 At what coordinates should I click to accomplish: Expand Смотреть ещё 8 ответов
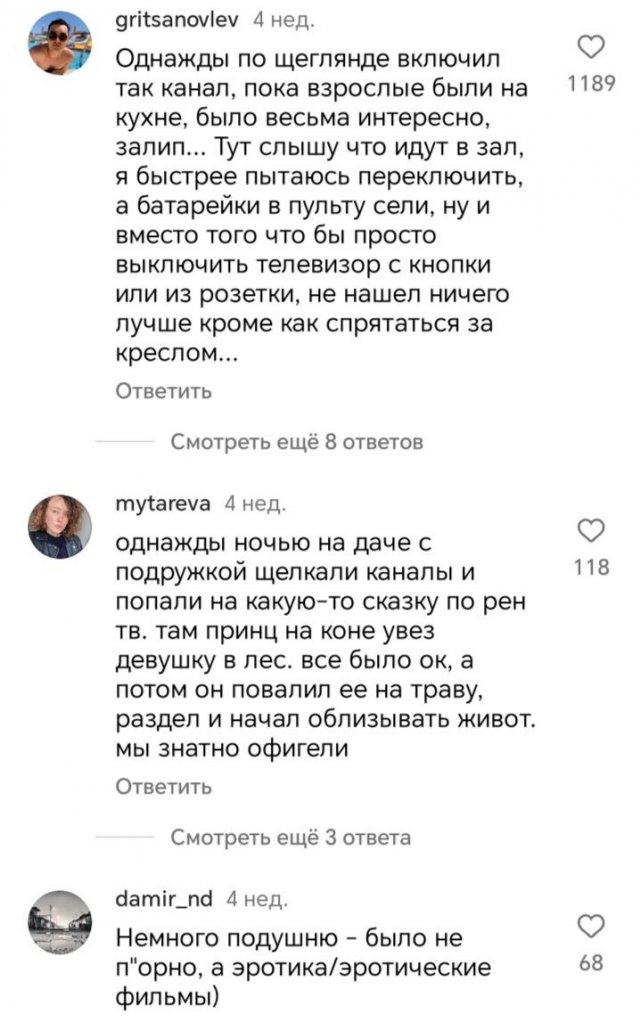pos(296,441)
